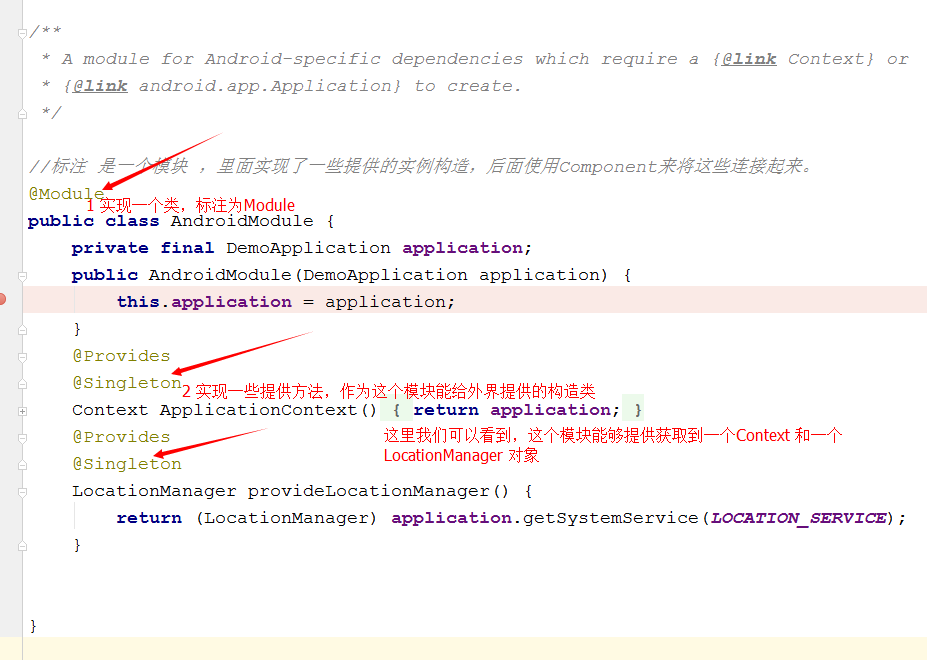Remove the breakpoint on the 'this.application' line

pos(2,299)
